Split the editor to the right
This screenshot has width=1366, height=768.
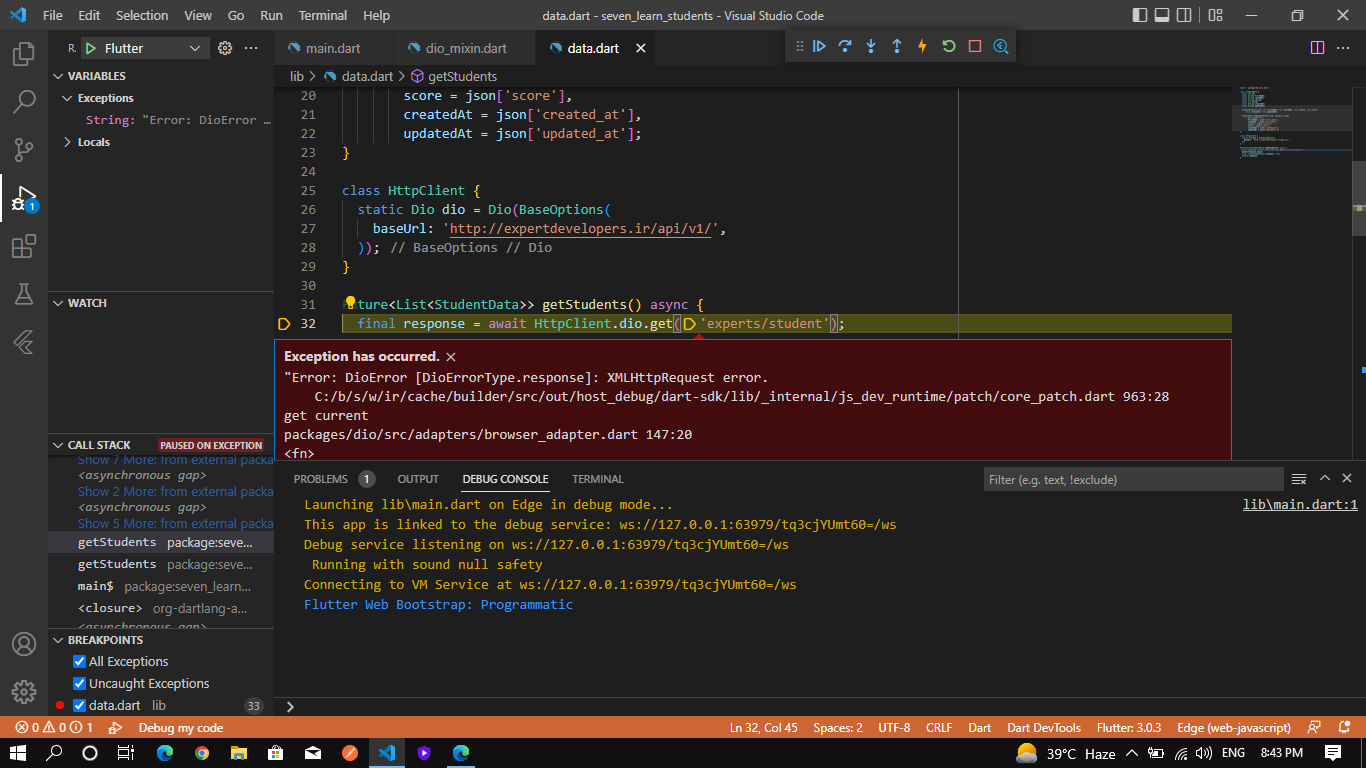[x=1317, y=48]
